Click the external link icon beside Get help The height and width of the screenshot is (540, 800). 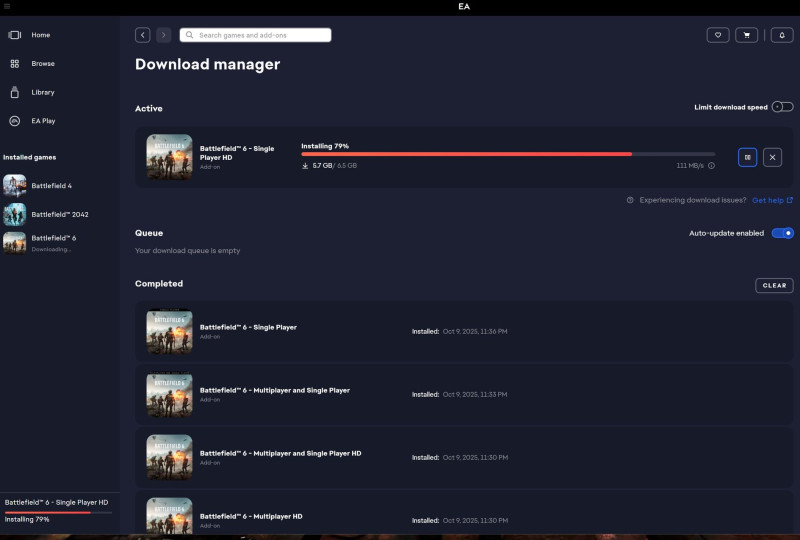point(790,200)
